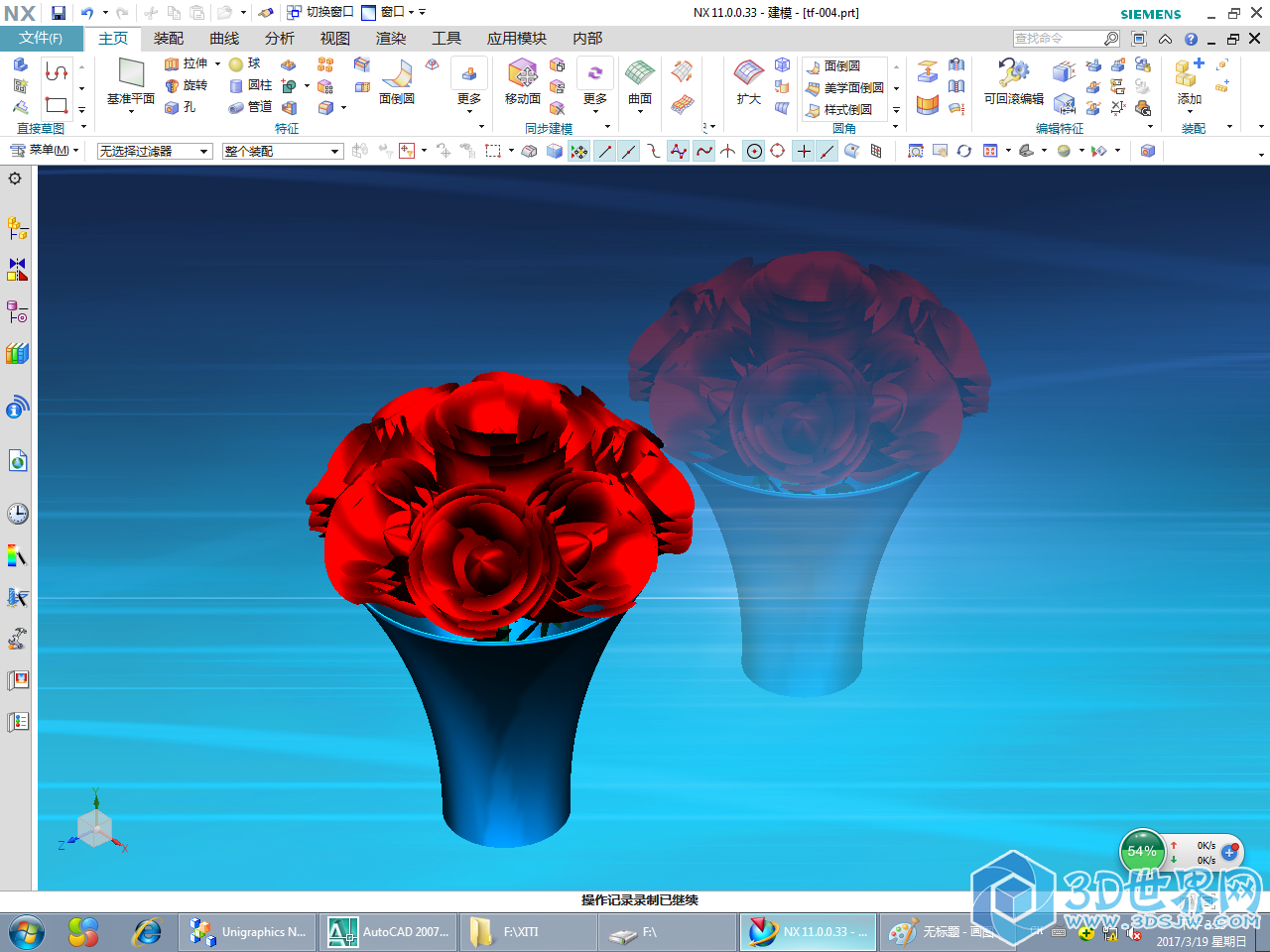Click the Aesthetic Face Blend (美学面倒圆) button
Image resolution: width=1270 pixels, height=952 pixels.
pyautogui.click(x=845, y=87)
